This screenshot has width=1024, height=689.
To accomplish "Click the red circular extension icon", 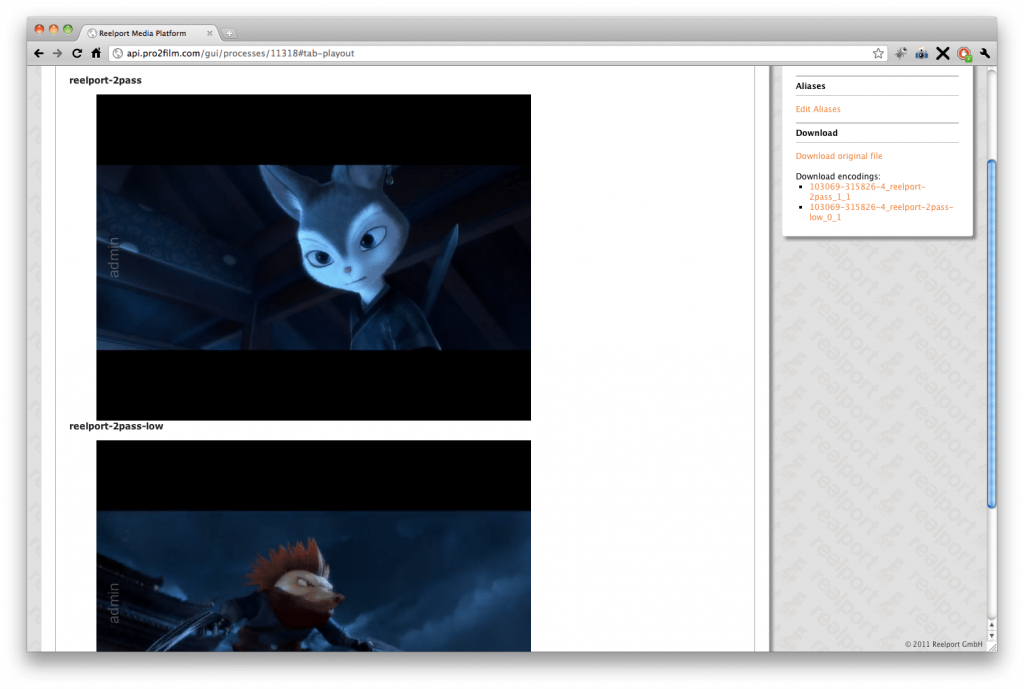I will pyautogui.click(x=964, y=54).
